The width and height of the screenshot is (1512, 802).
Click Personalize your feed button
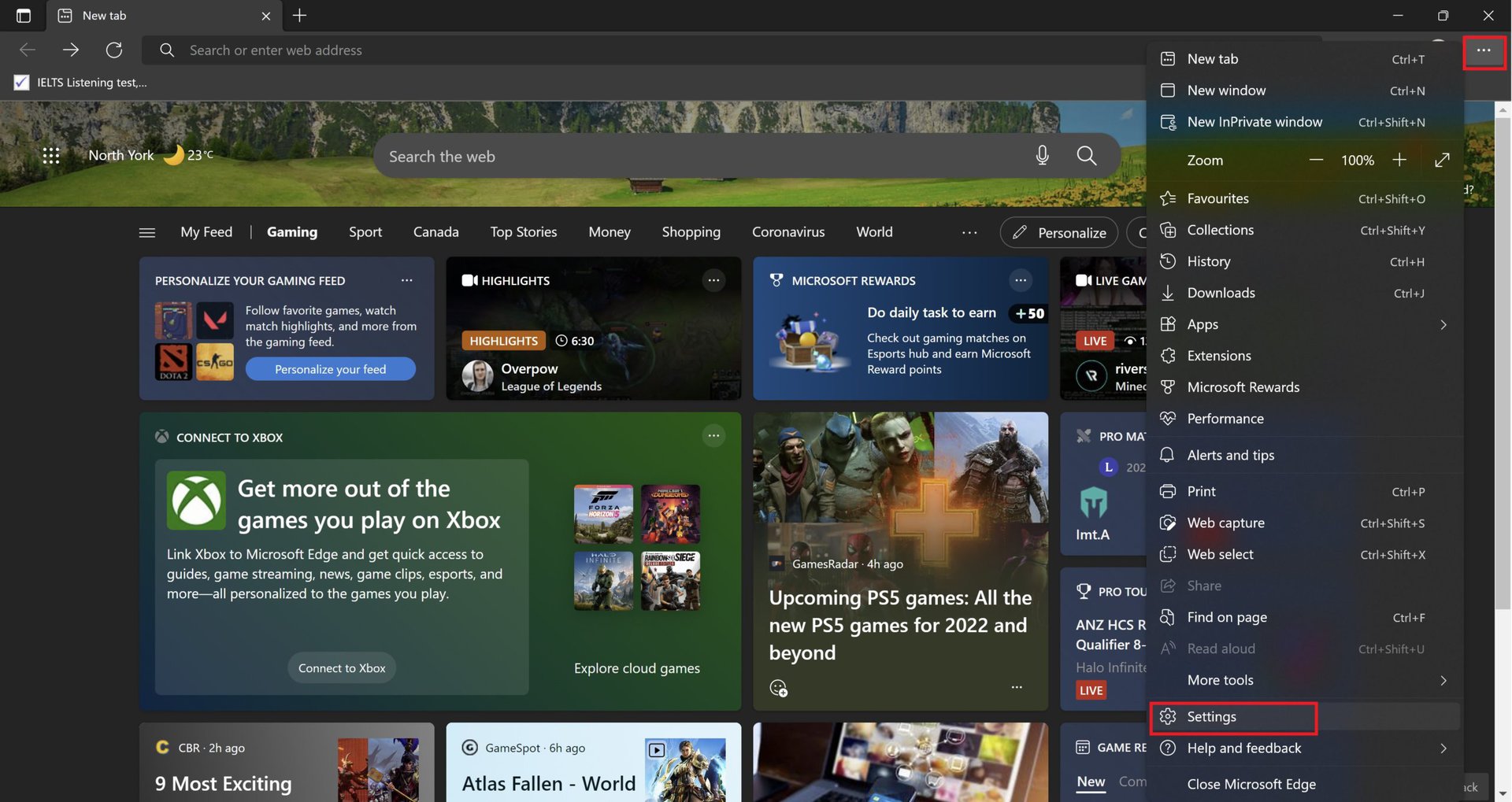pos(330,369)
